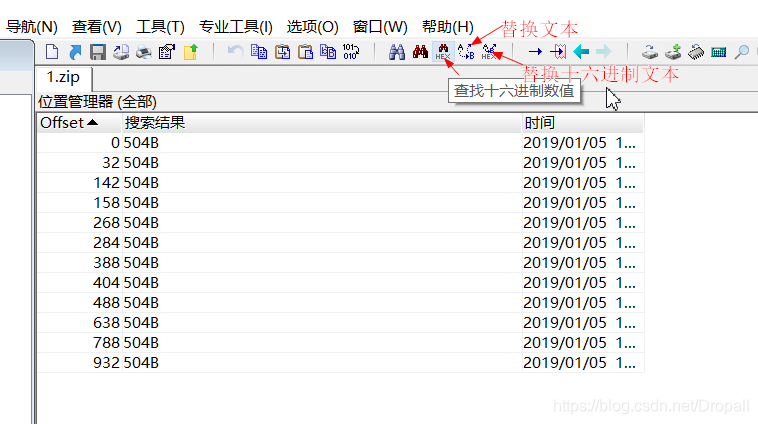Click the offset value 788
Screen dimensions: 758x424
pos(106,342)
